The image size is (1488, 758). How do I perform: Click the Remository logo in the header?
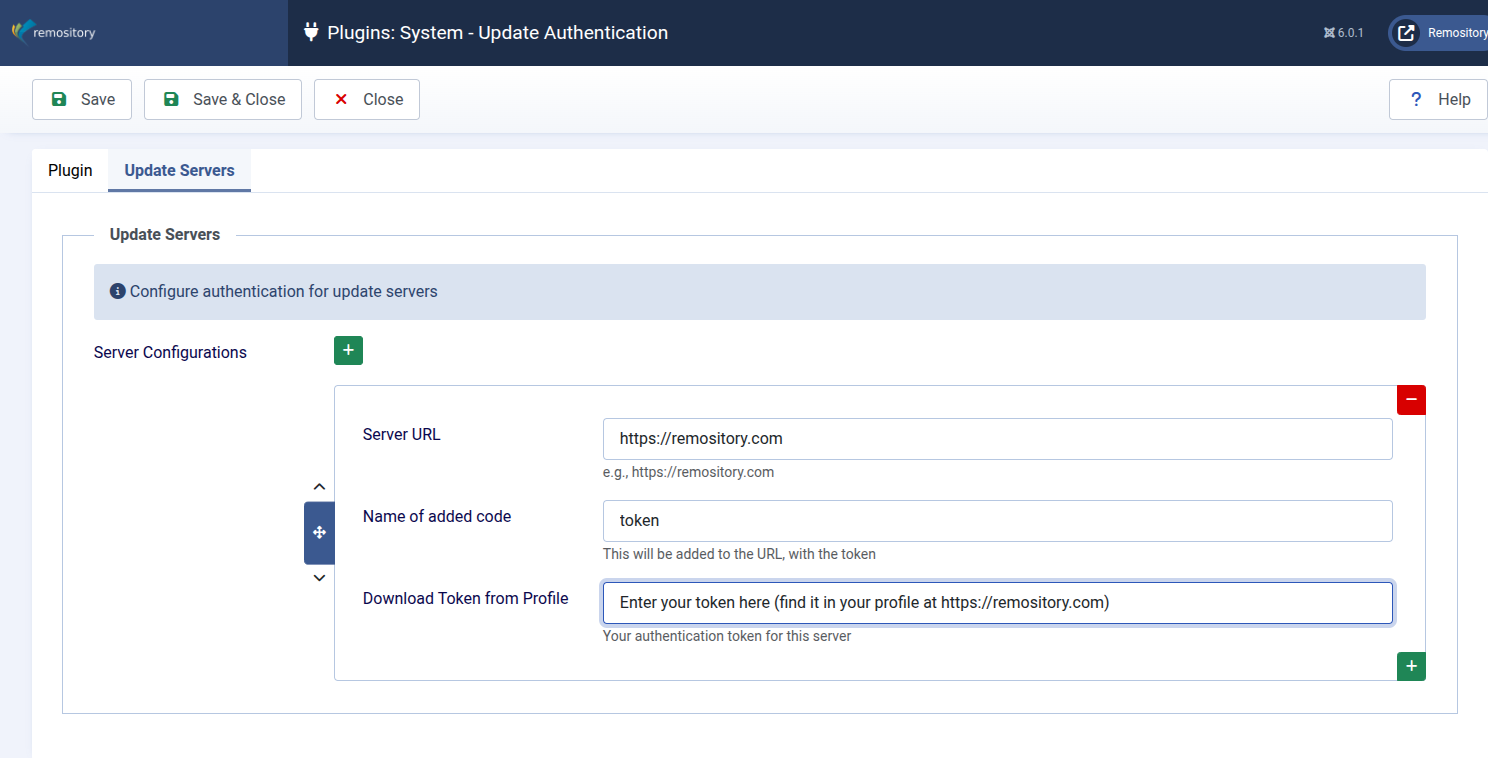(54, 32)
